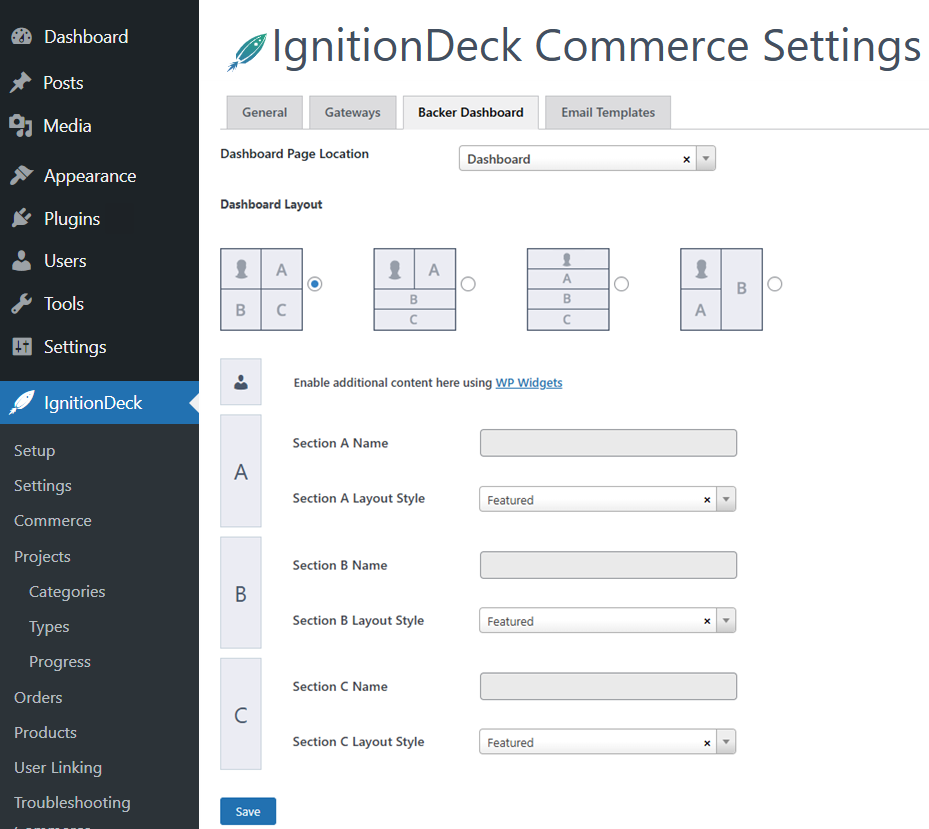This screenshot has height=829, width=929.
Task: Clear Section C Layout Style with x
Action: [x=707, y=743]
